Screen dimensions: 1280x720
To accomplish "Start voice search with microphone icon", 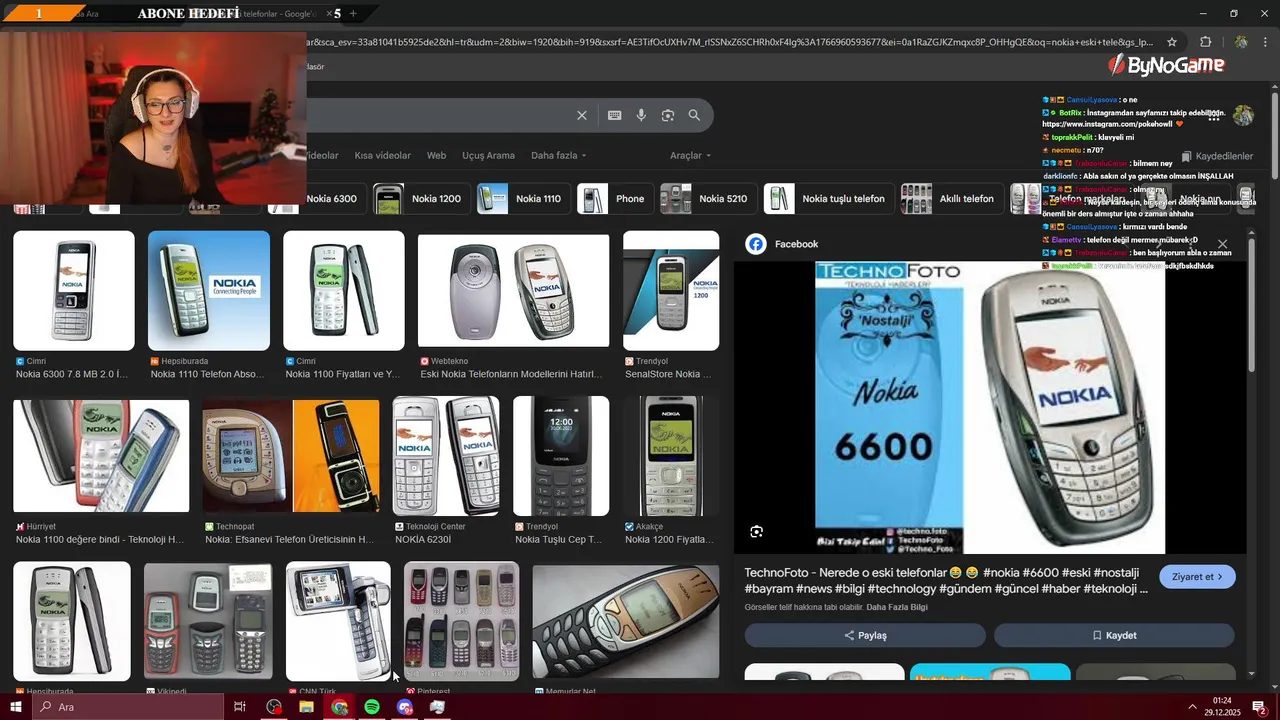I will (x=641, y=115).
